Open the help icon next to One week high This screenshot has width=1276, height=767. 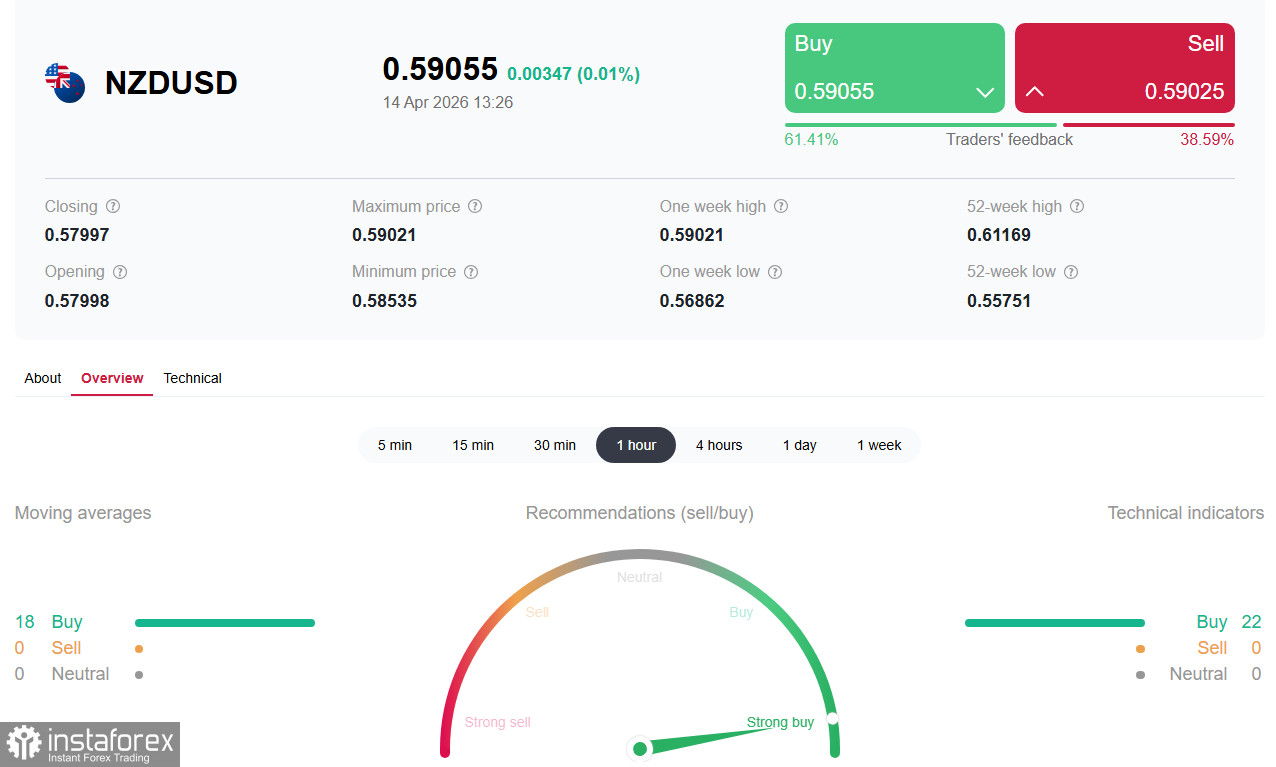(781, 206)
